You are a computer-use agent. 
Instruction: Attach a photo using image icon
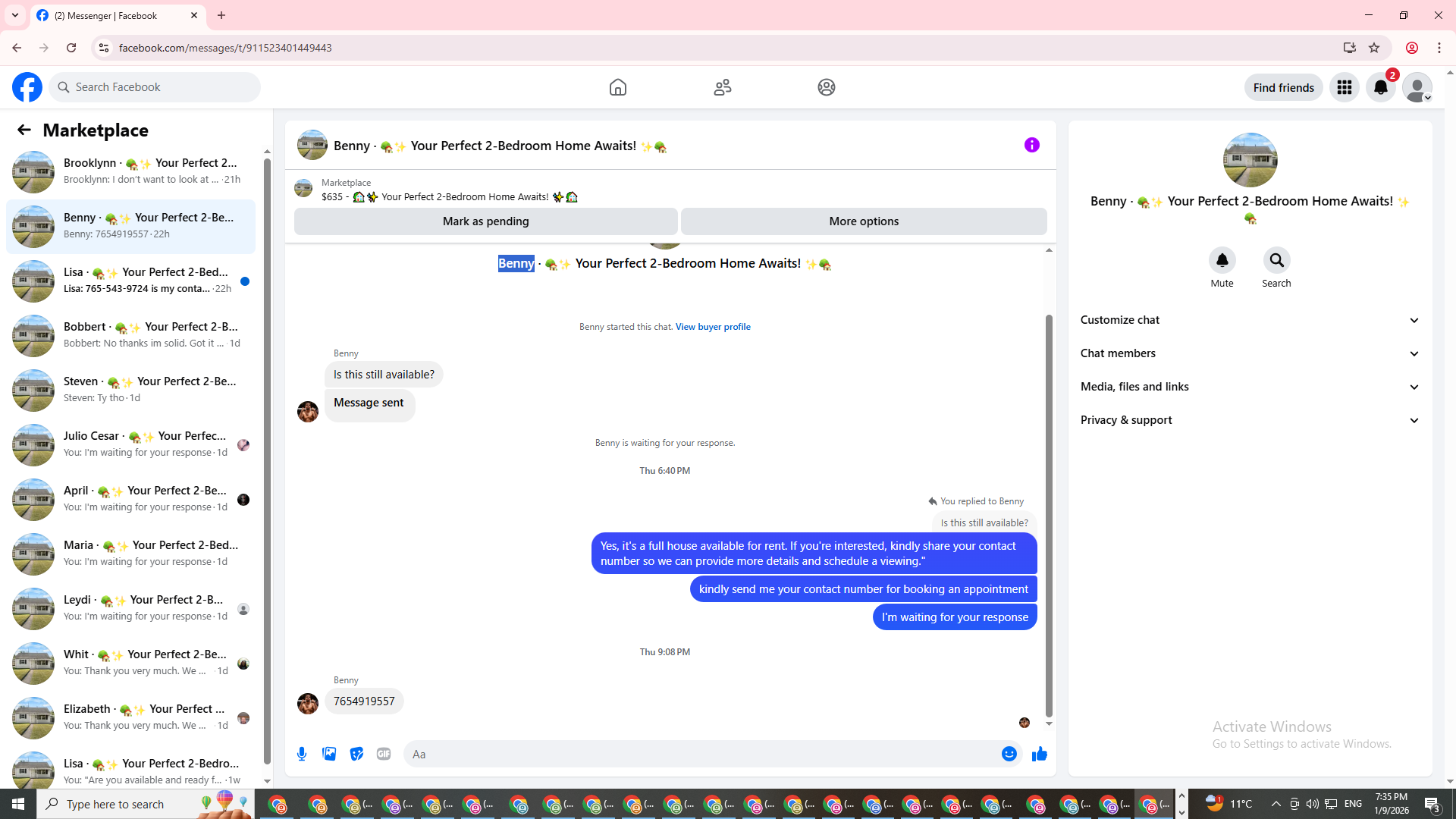pyautogui.click(x=329, y=754)
